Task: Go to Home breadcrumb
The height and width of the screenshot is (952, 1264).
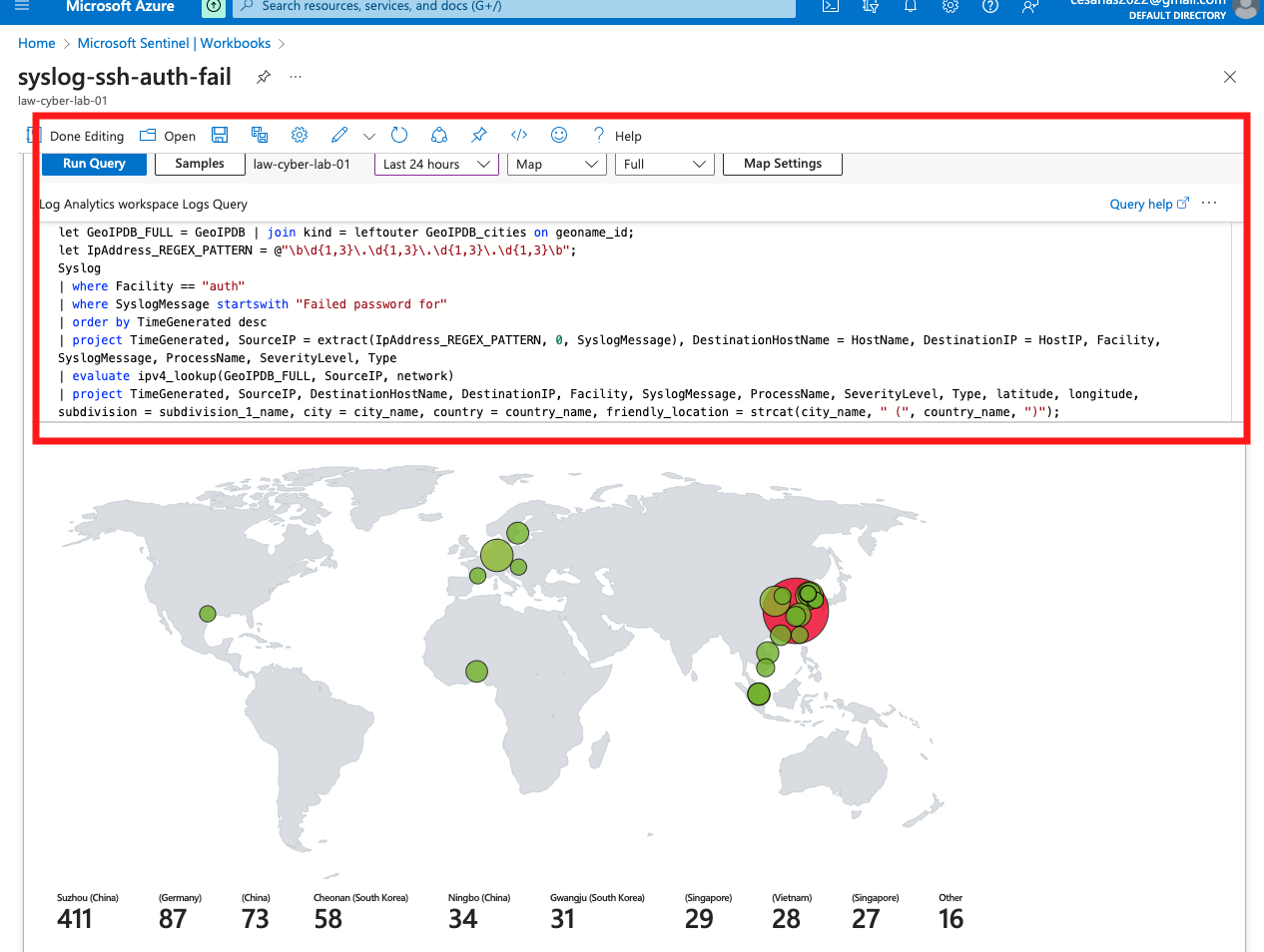Action: (37, 43)
